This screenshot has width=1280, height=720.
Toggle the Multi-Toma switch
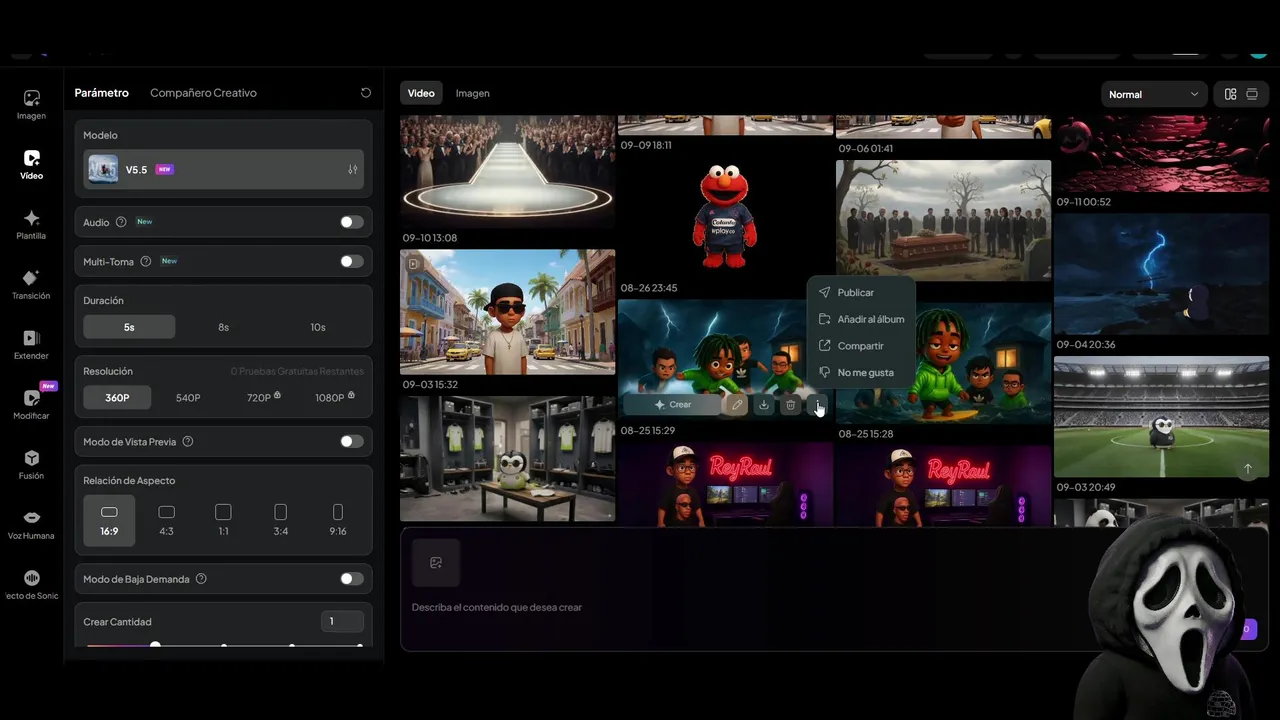pos(352,262)
